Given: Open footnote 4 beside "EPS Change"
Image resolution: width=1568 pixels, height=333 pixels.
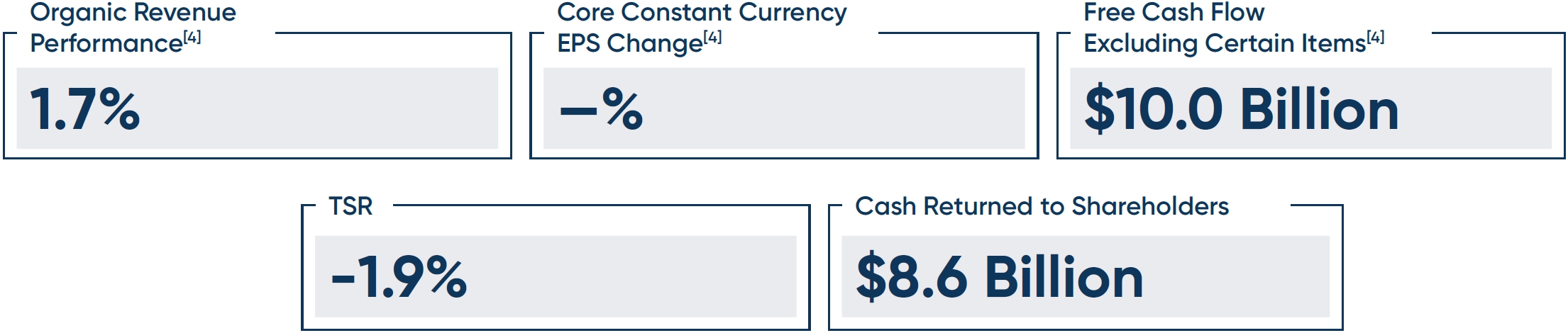Looking at the screenshot, I should (x=712, y=37).
